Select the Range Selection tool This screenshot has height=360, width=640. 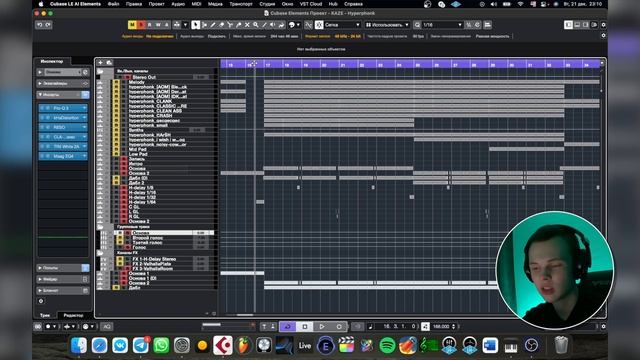coord(204,25)
